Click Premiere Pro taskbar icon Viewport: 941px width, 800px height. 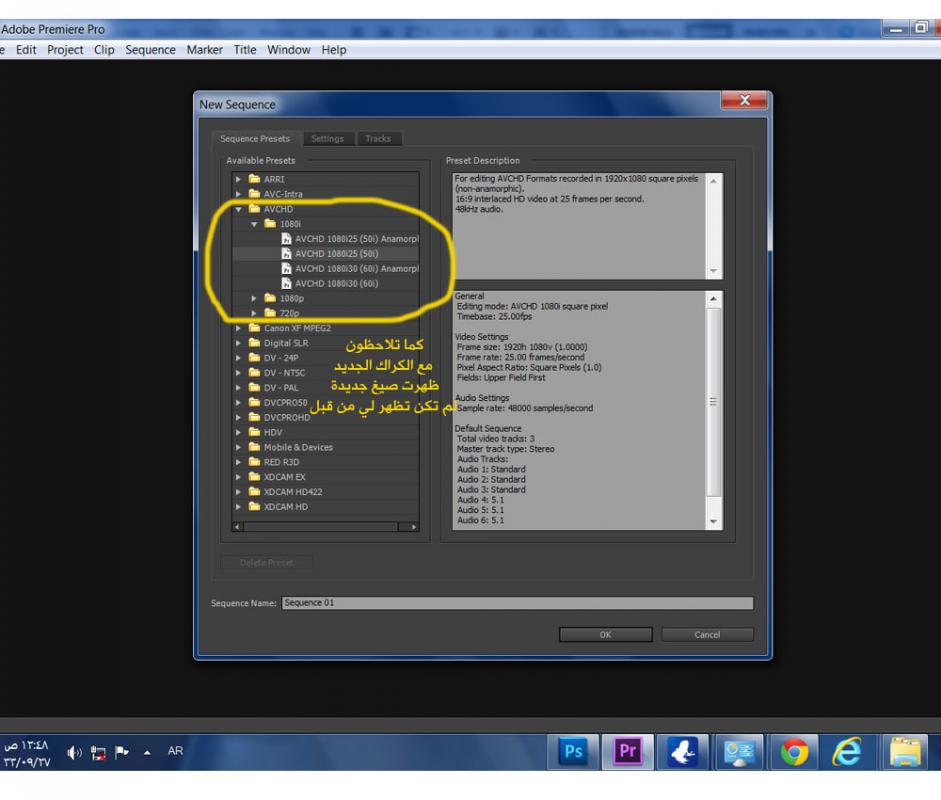(628, 751)
